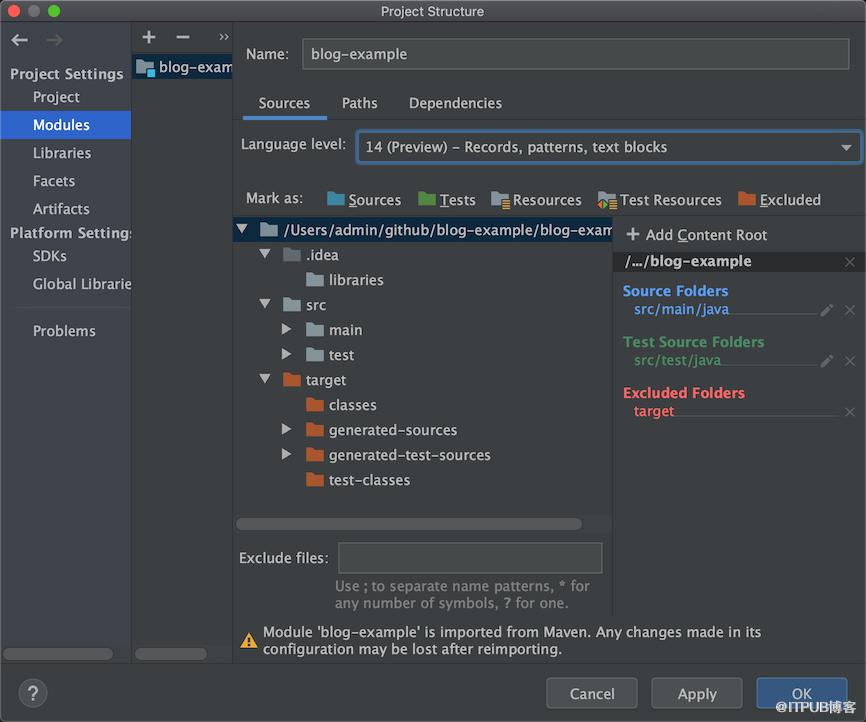Screen dimensions: 866x722
Task: Open Libraries in Project Settings
Action: (x=62, y=153)
